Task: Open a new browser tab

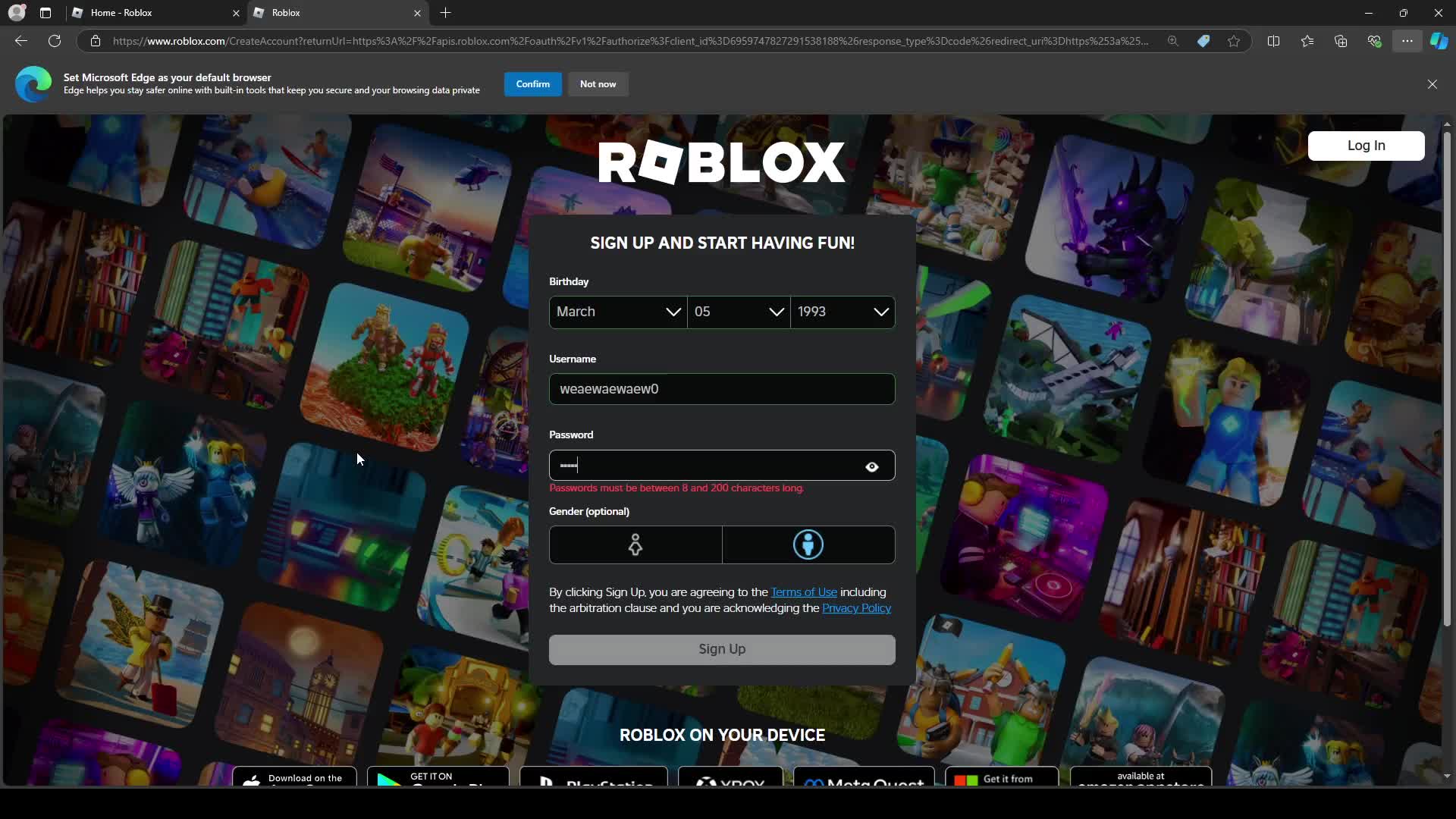Action: tap(446, 13)
